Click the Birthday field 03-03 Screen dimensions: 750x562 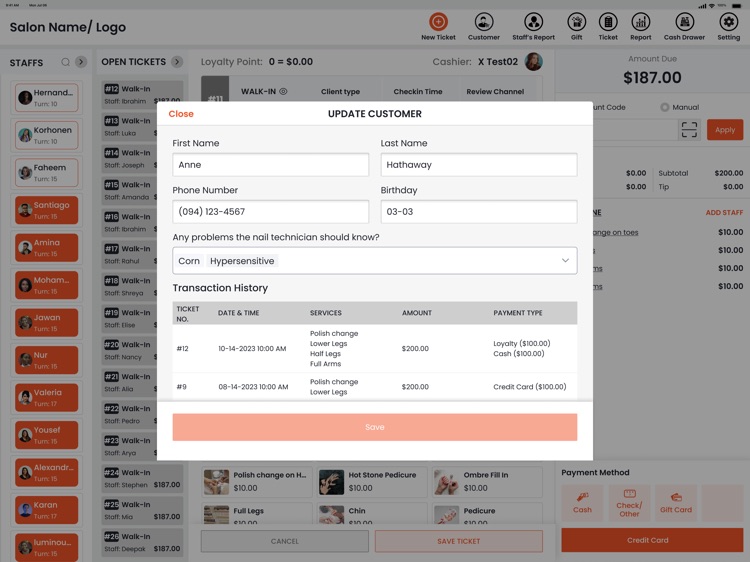point(479,211)
